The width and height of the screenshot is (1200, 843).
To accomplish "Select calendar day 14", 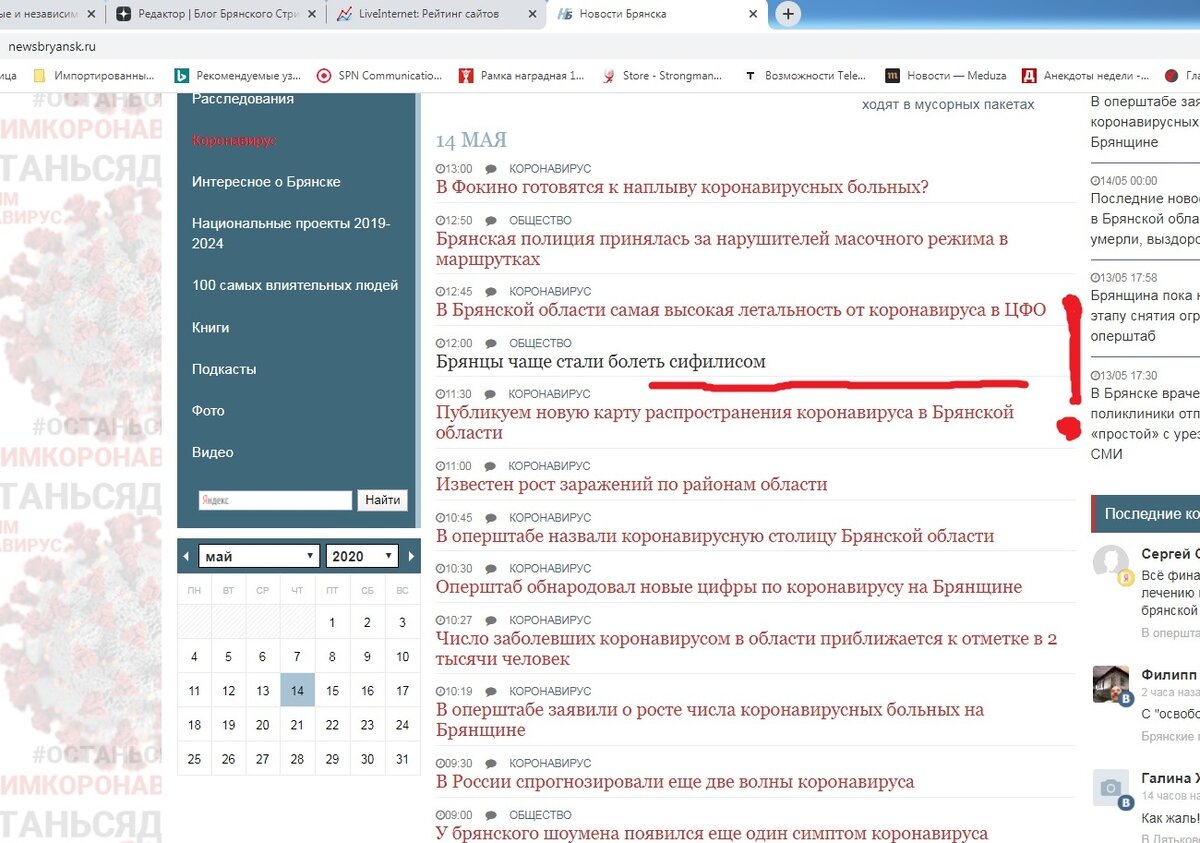I will pyautogui.click(x=297, y=690).
